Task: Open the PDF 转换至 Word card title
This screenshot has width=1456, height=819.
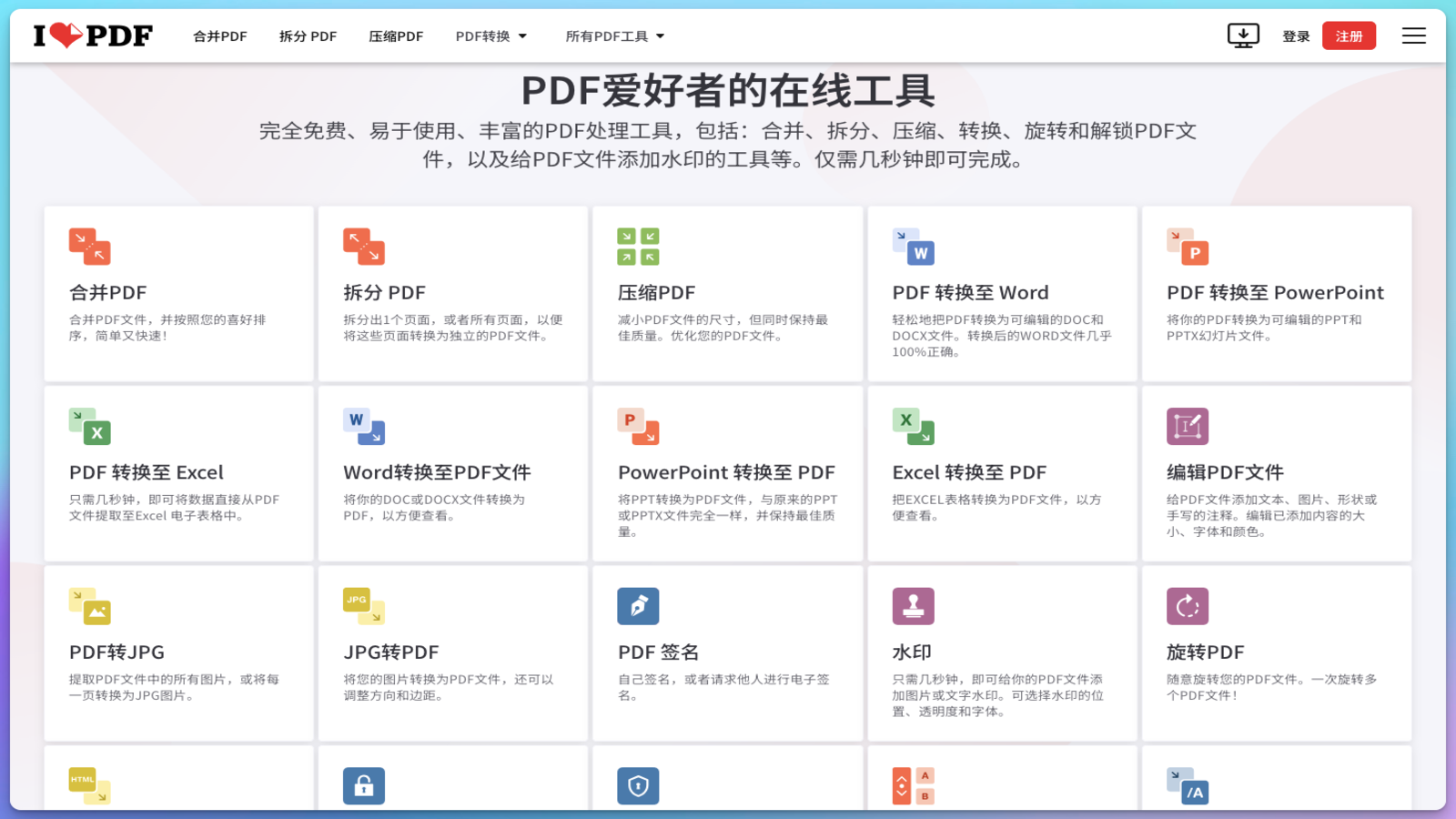Action: pyautogui.click(x=970, y=293)
